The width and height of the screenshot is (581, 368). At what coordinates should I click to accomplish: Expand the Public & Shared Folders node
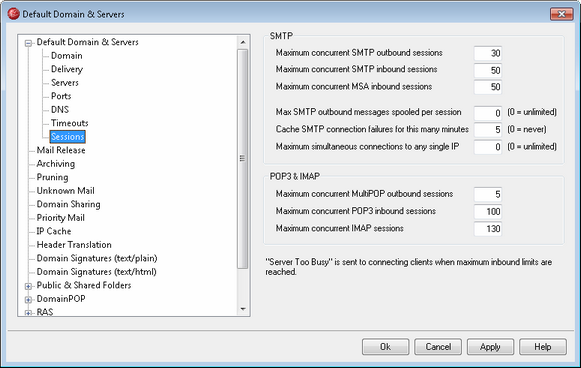pyautogui.click(x=28, y=286)
